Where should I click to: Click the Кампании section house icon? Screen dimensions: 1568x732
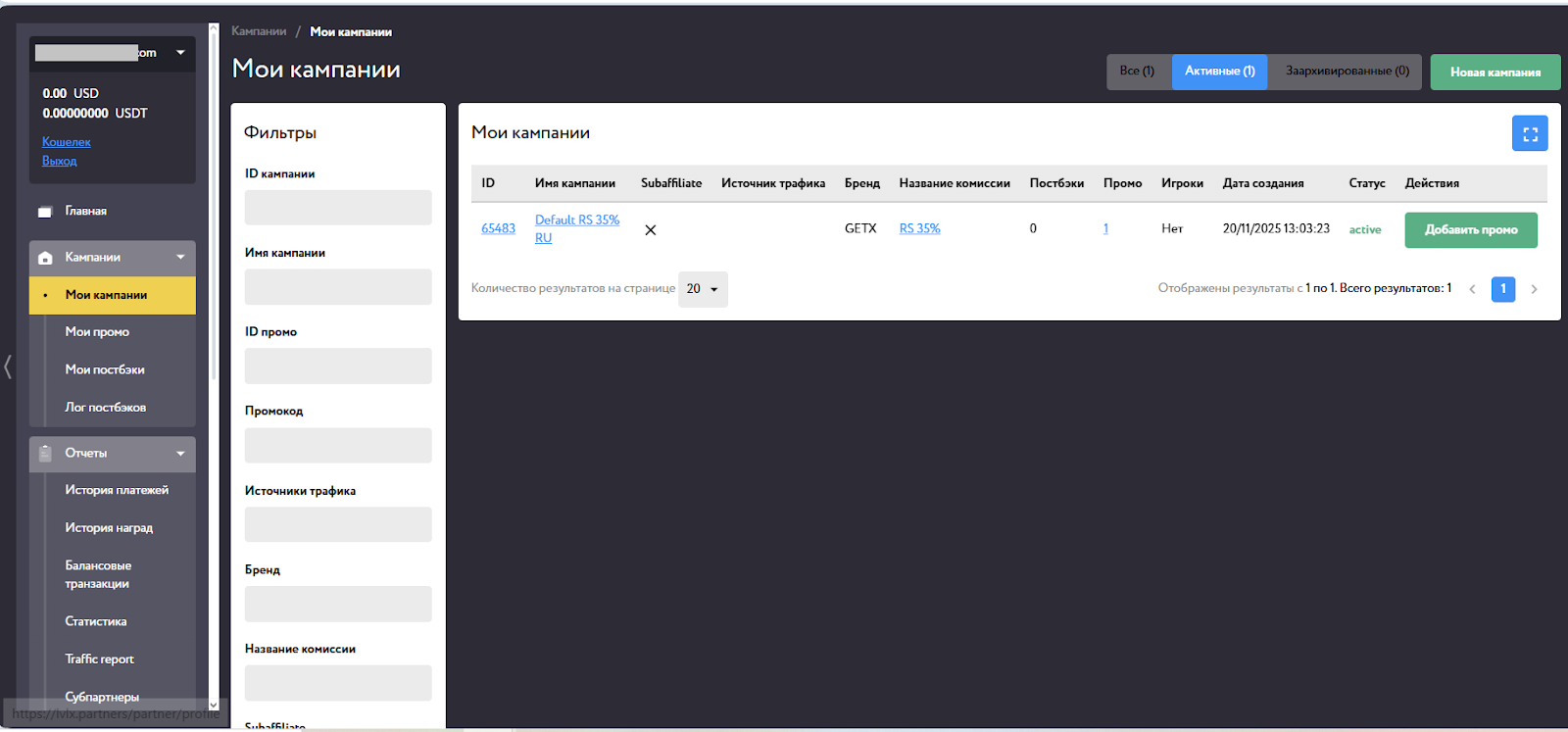tap(45, 258)
